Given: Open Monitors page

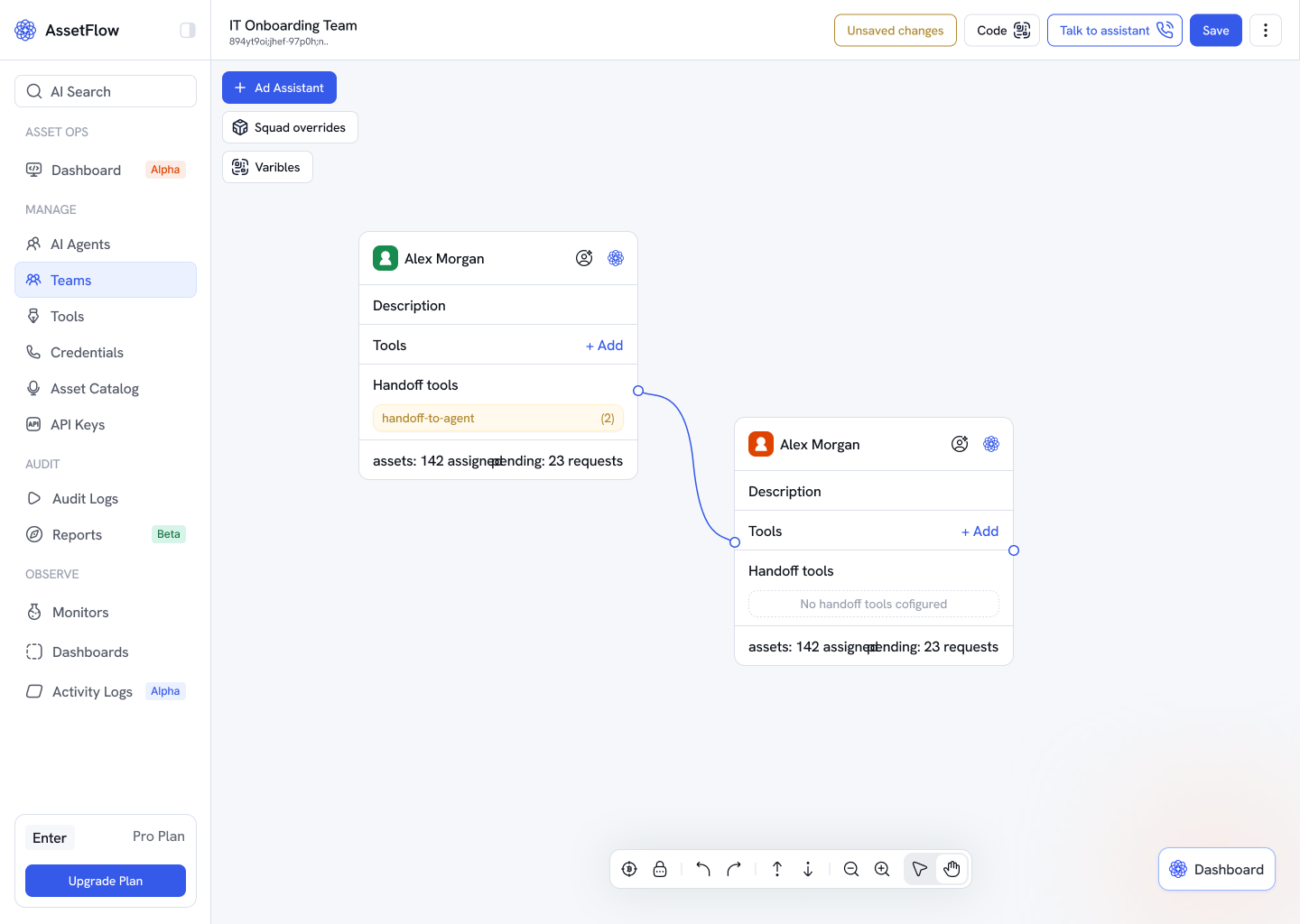Looking at the screenshot, I should pos(106,612).
